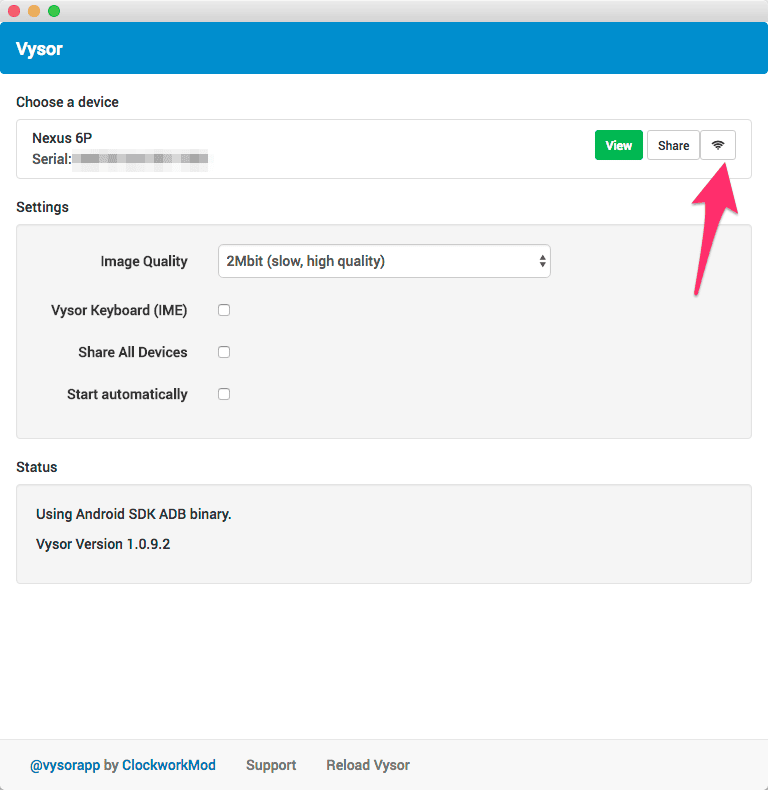Click the Vysor title in header
The image size is (768, 790).
click(x=39, y=49)
